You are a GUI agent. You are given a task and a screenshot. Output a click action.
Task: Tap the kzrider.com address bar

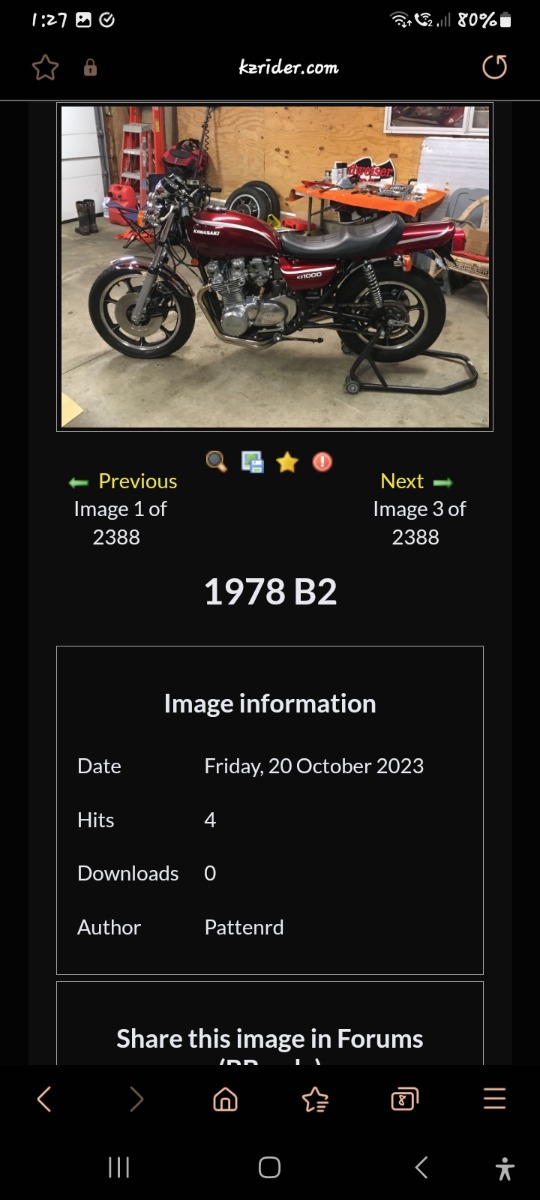289,67
